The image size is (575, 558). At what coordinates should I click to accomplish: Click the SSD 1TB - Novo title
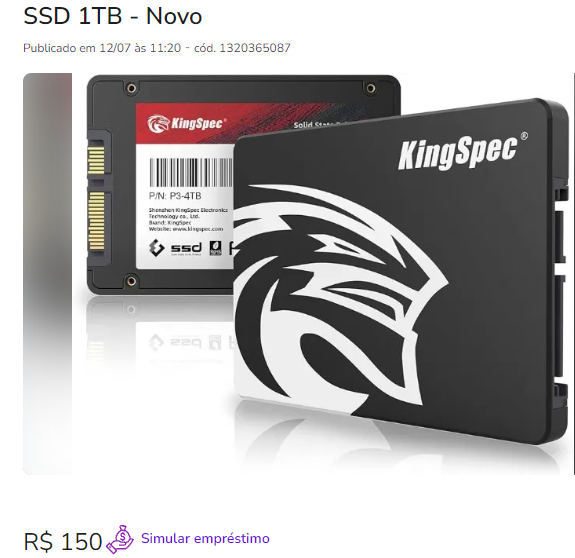coord(113,16)
